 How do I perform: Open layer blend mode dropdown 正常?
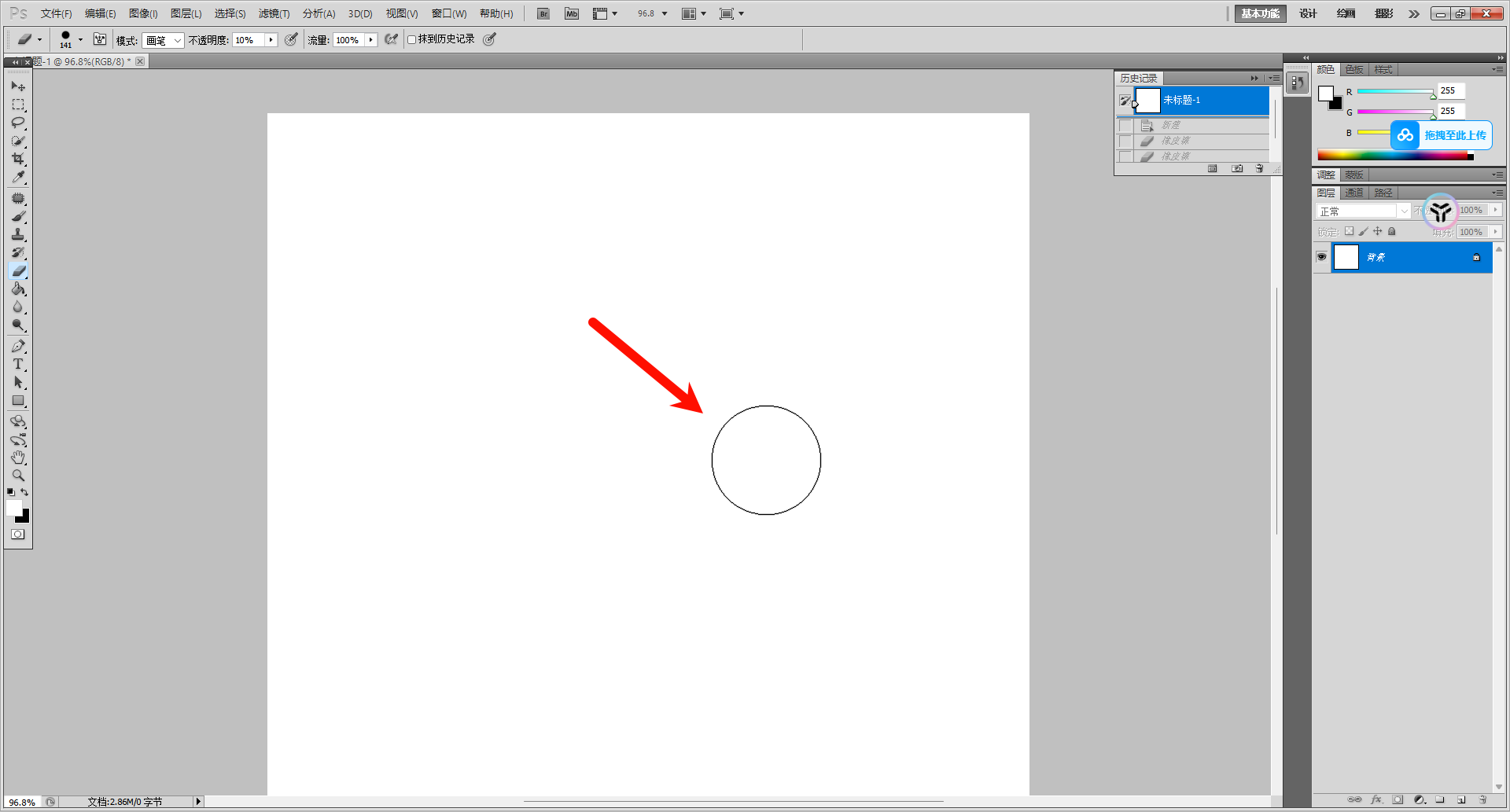(x=1363, y=211)
